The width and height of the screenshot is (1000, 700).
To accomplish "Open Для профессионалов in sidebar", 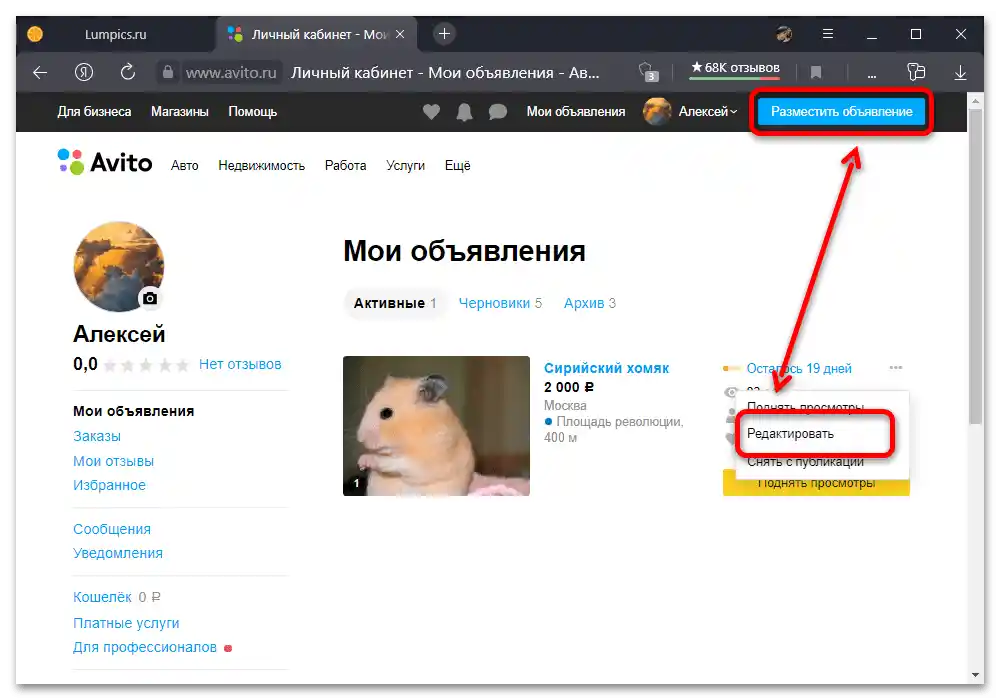I will [145, 647].
